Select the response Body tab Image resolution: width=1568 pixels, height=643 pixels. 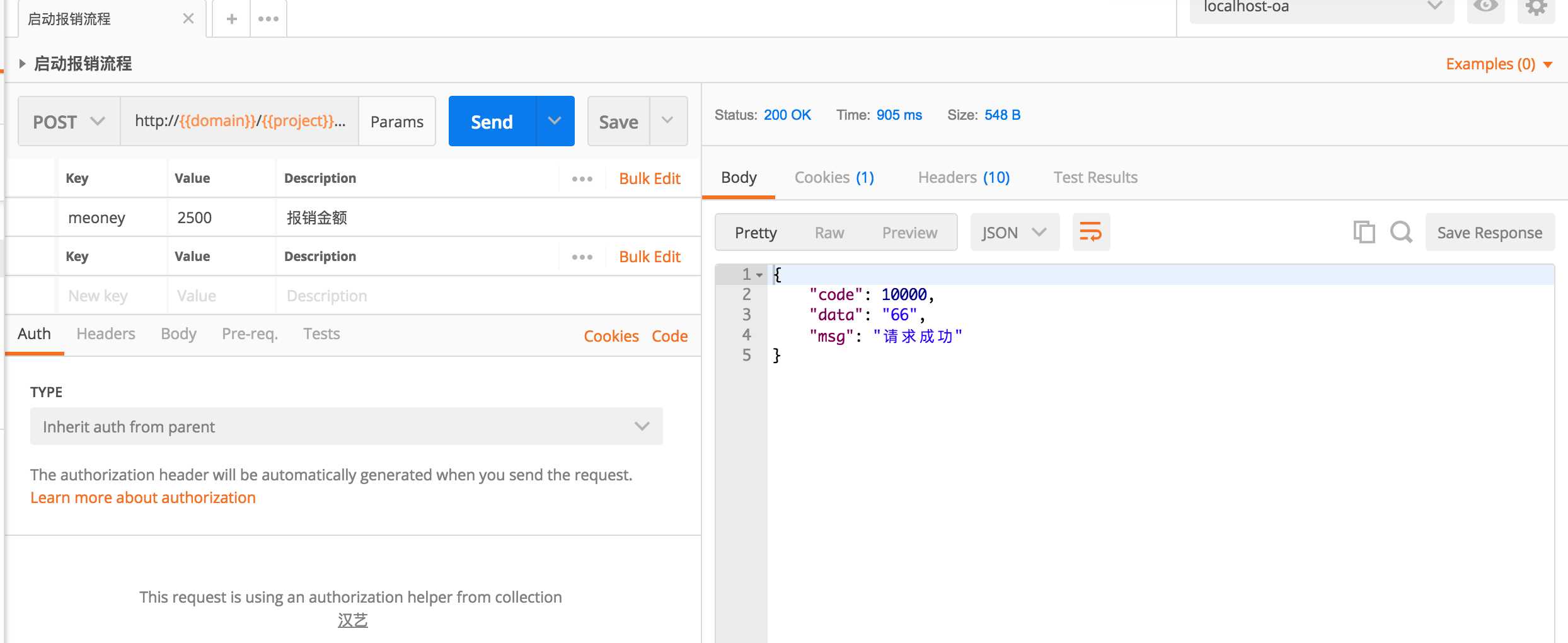[x=739, y=178]
